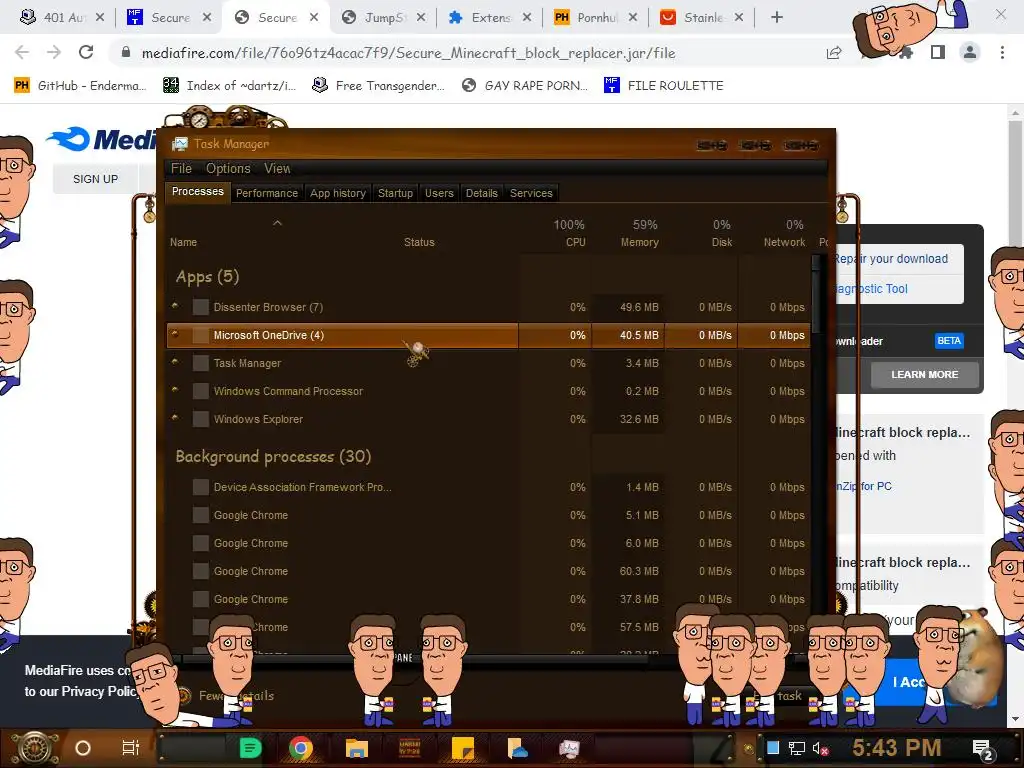Click the Task Manager window title bar icon

180,144
